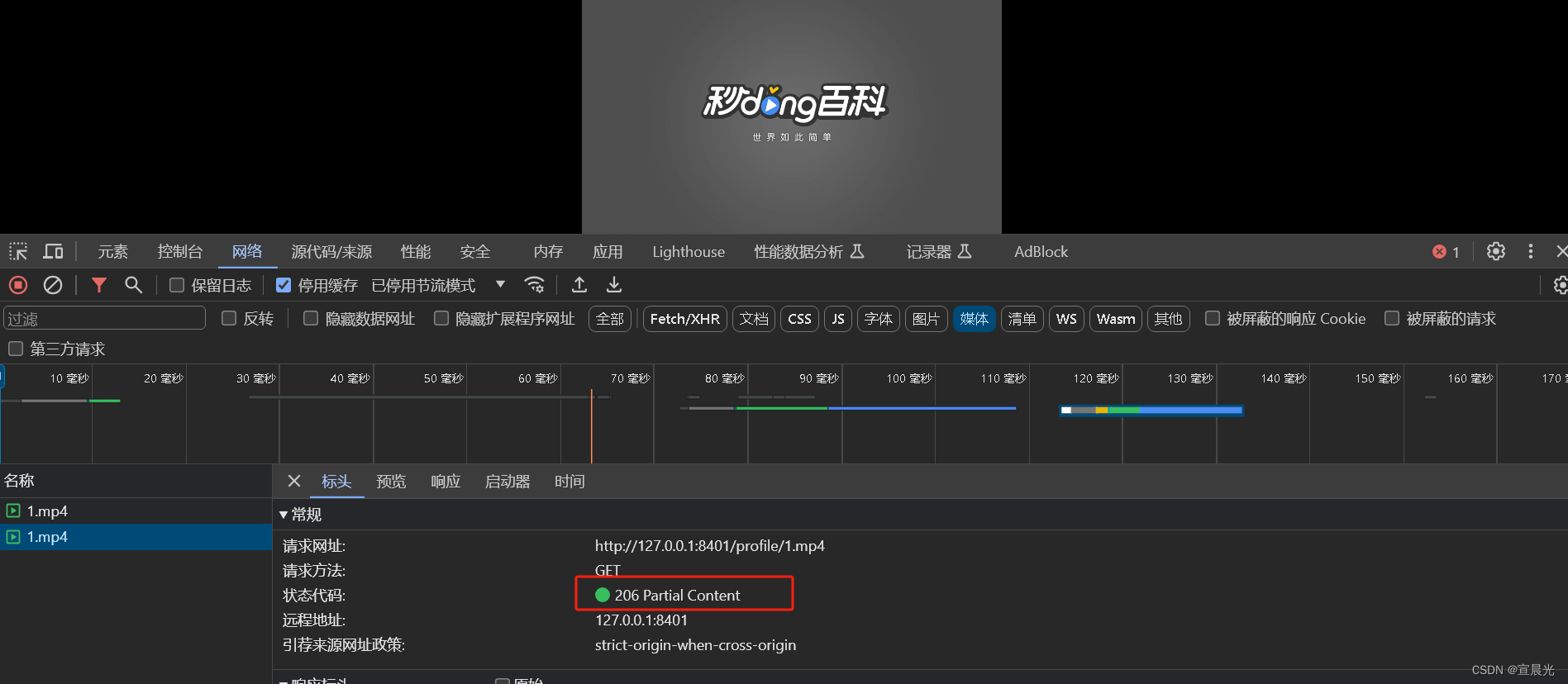
Task: Select the 网络 panel tab
Action: click(247, 251)
